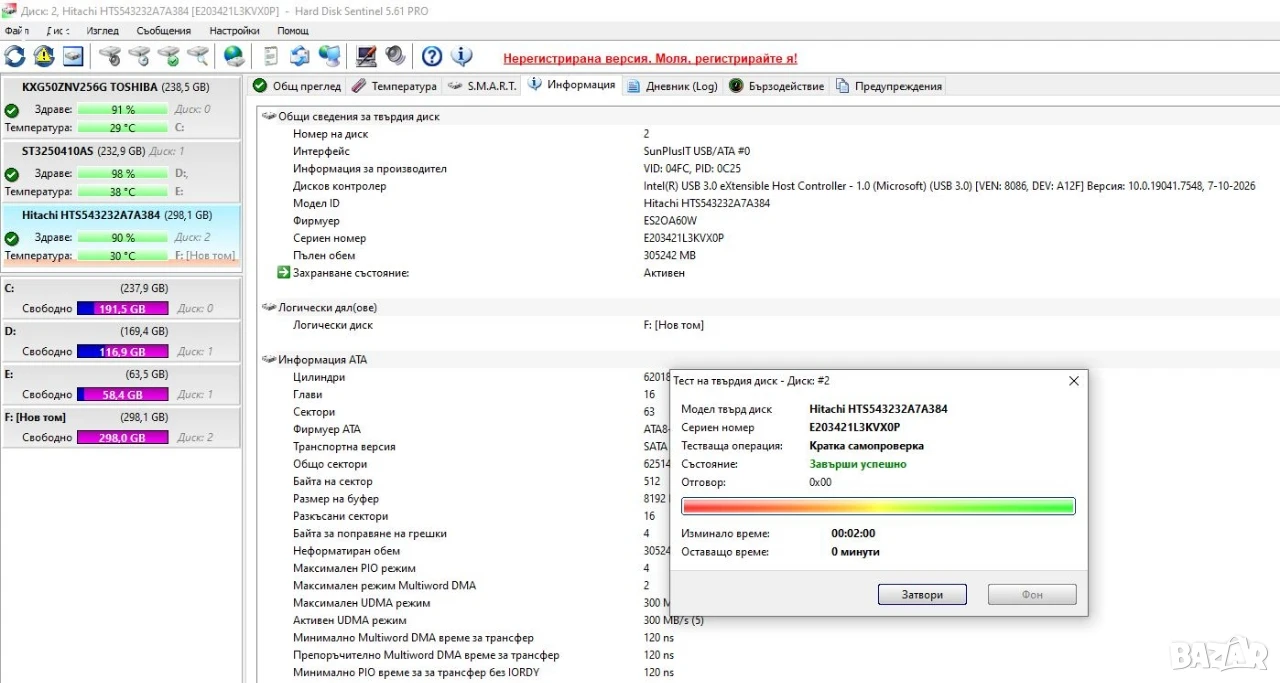Viewport: 1280px width, 683px height.
Task: Open help via the question mark icon
Action: pyautogui.click(x=432, y=56)
